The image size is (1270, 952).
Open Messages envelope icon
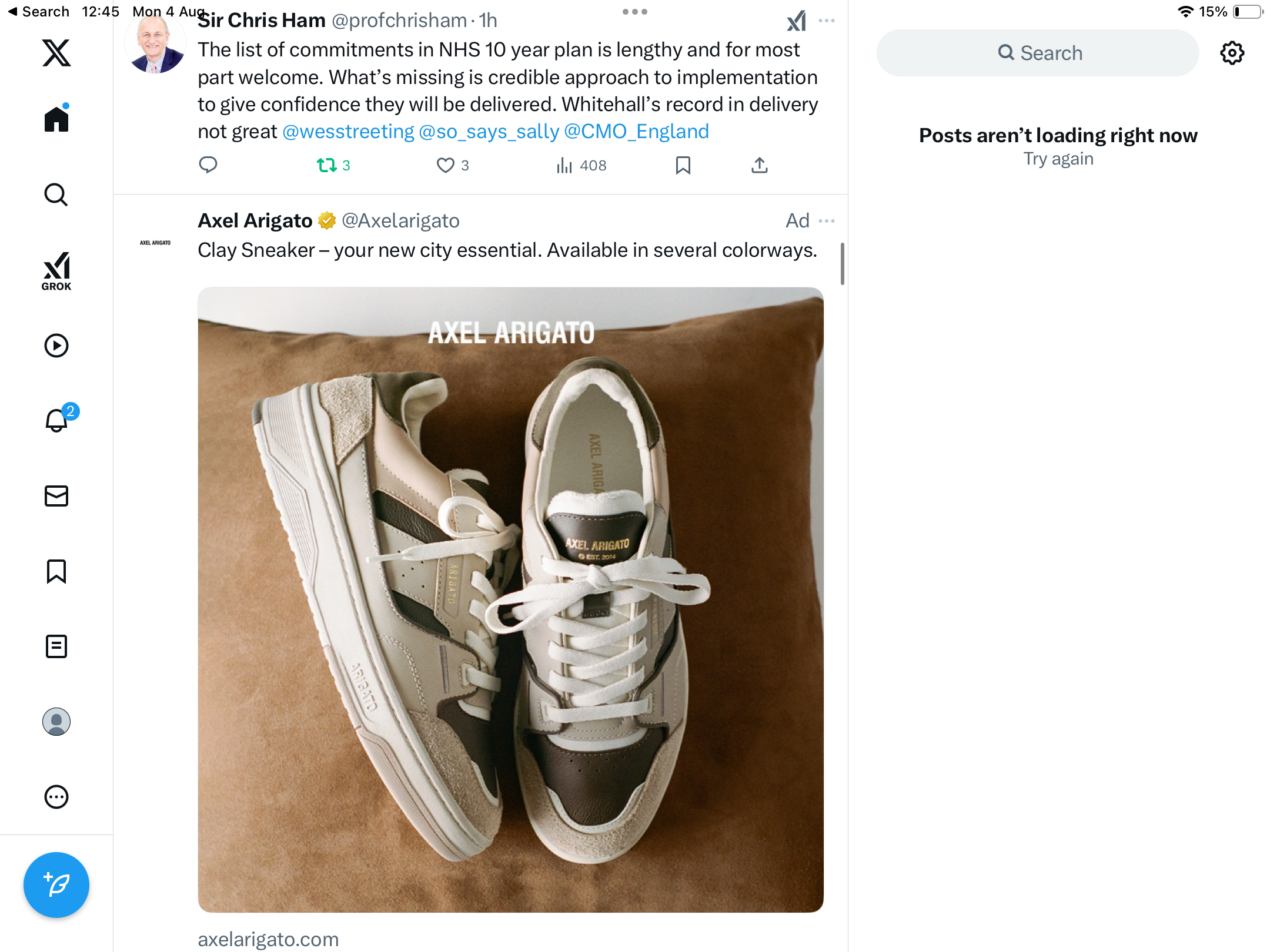(56, 496)
